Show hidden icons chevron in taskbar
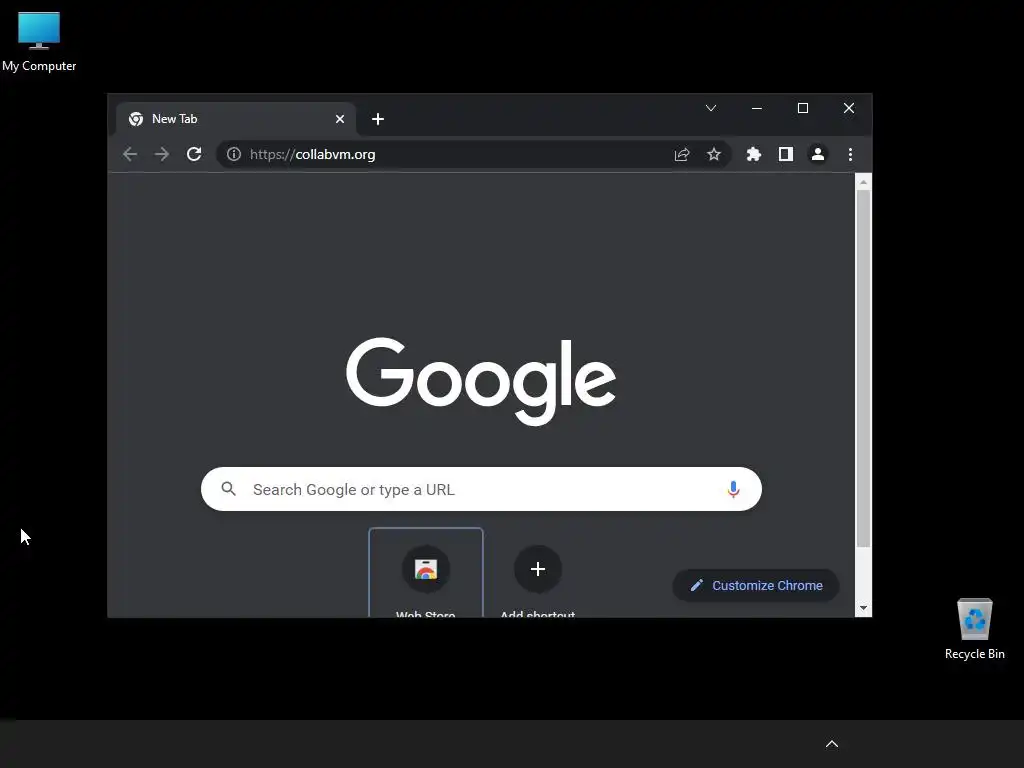1024x768 pixels. 832,744
